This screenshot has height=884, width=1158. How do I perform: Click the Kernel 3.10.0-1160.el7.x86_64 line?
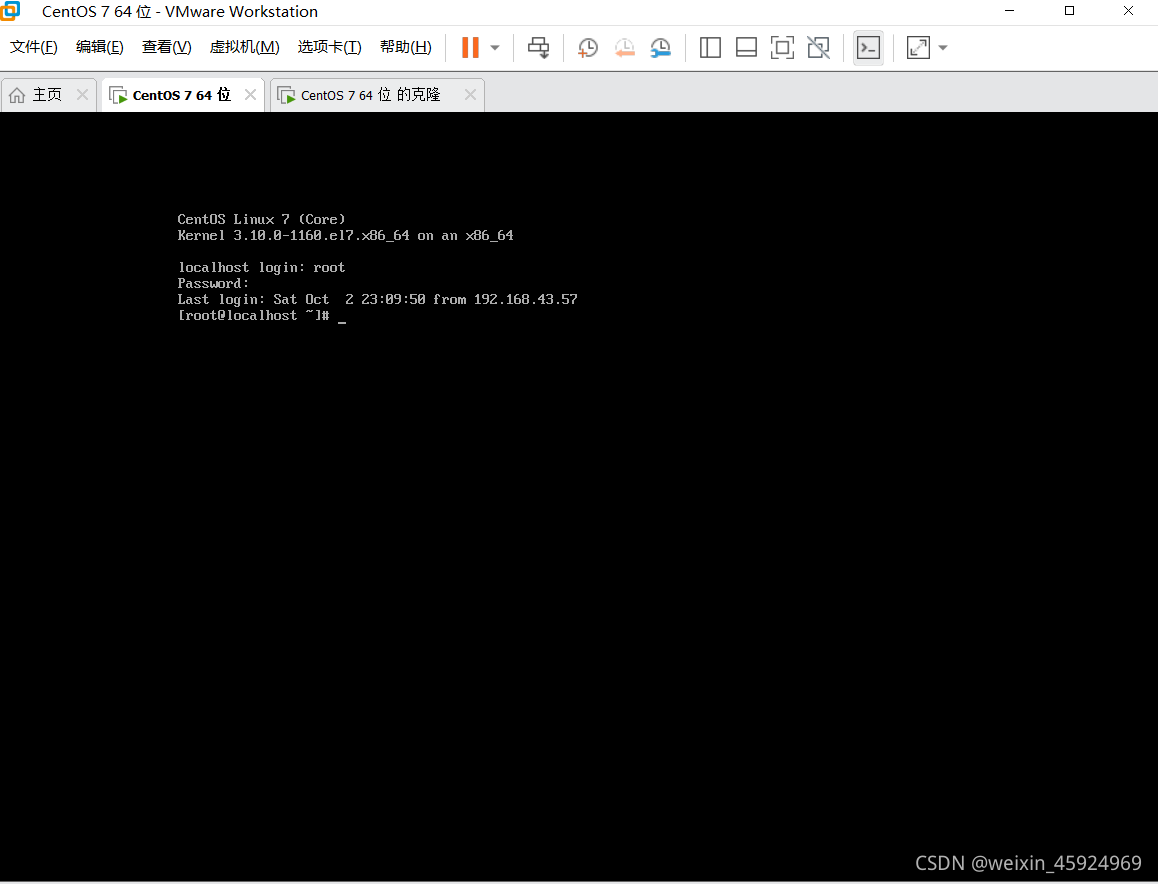pos(345,236)
